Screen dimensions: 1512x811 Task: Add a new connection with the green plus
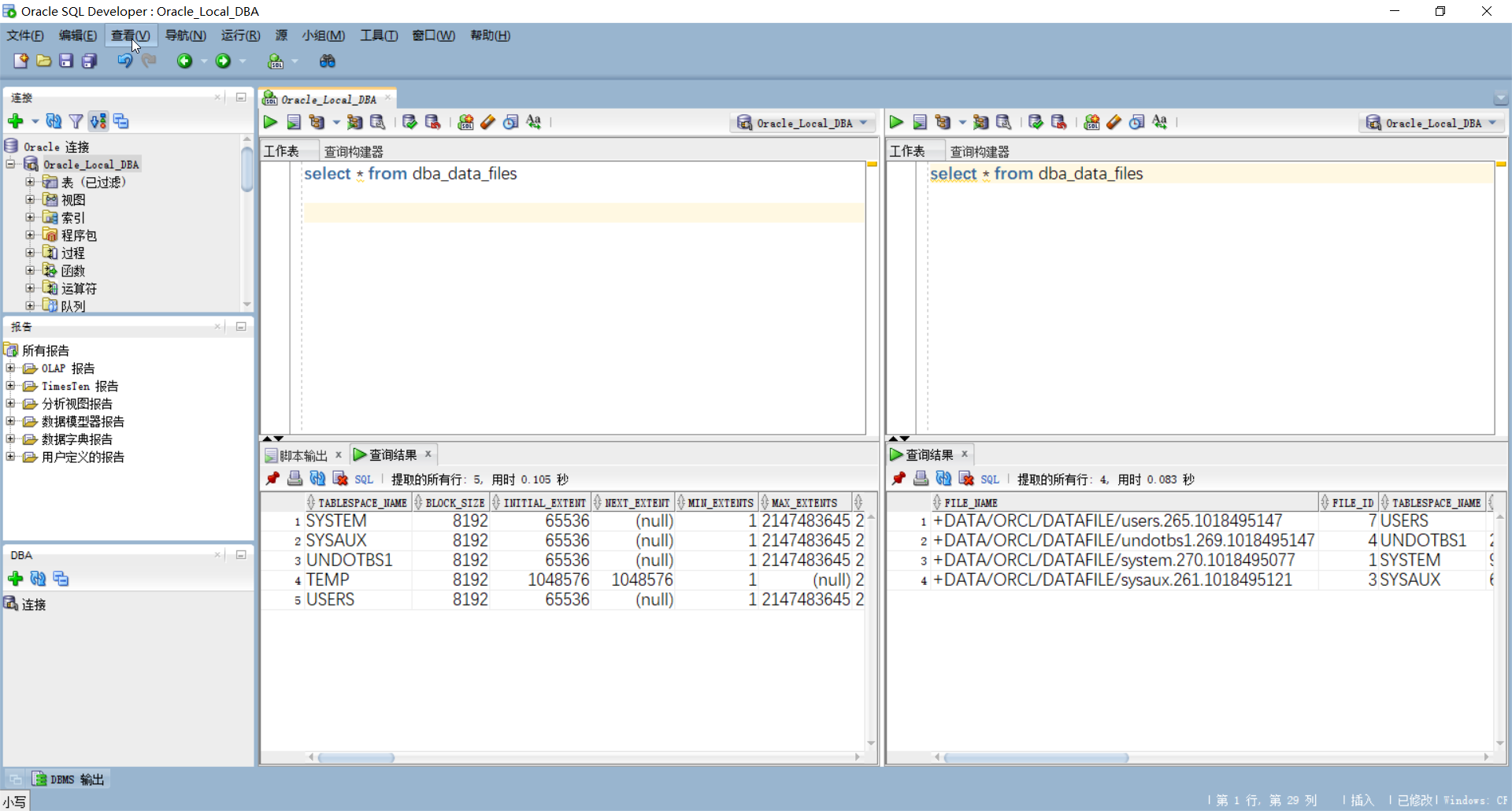15,121
